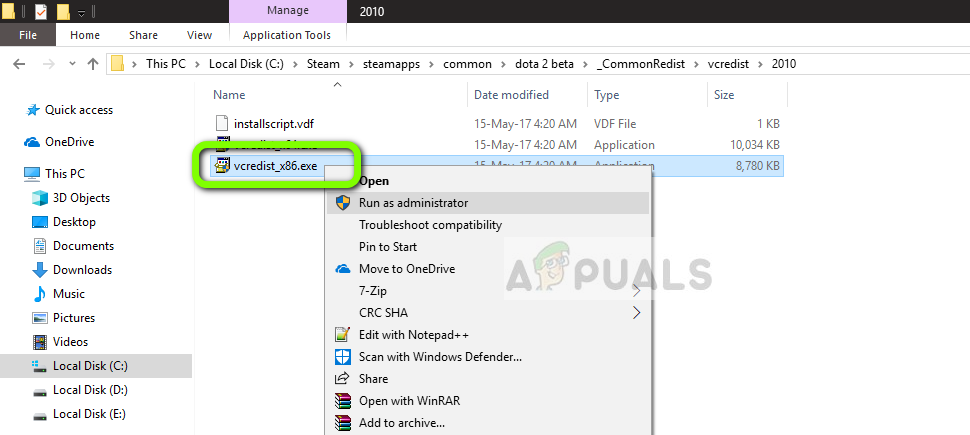The height and width of the screenshot is (435, 970).
Task: Navigate to _CommonRedist in address bar
Action: 641,64
